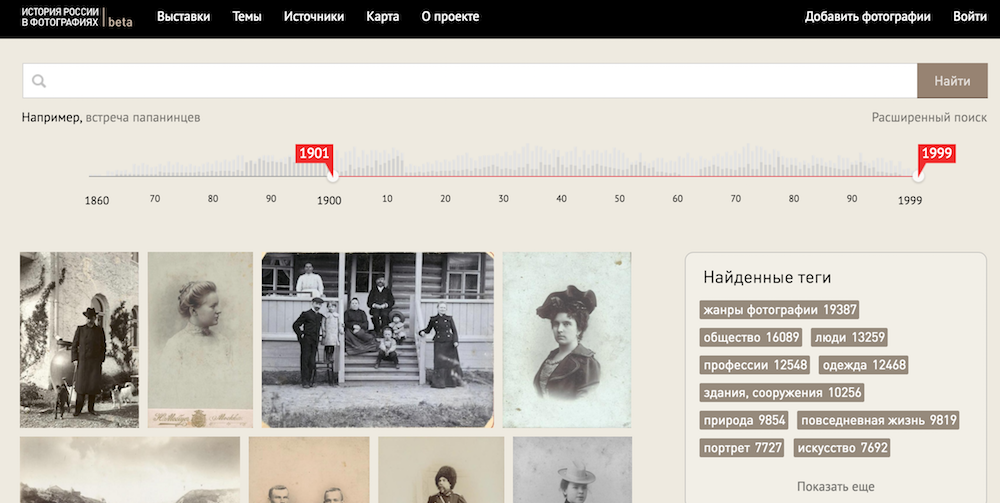Viewport: 1000px width, 503px height.
Task: Focus the photo search input field
Action: point(480,81)
